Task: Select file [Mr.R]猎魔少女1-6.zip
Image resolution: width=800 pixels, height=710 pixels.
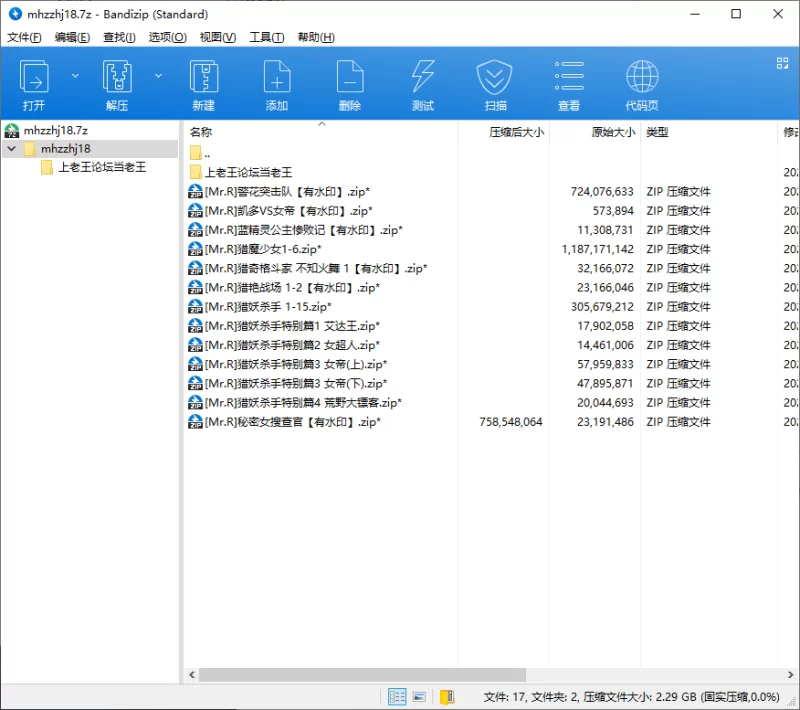Action: 263,249
